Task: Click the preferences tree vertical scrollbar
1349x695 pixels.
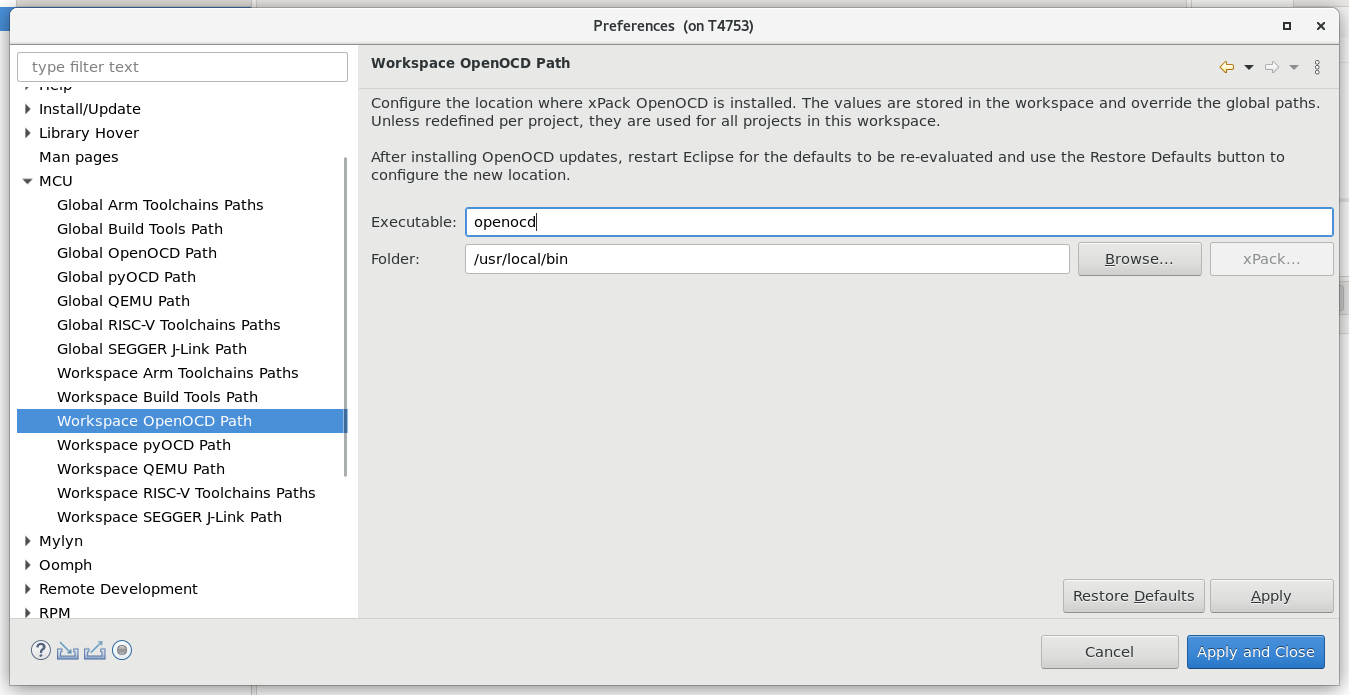Action: coord(346,316)
